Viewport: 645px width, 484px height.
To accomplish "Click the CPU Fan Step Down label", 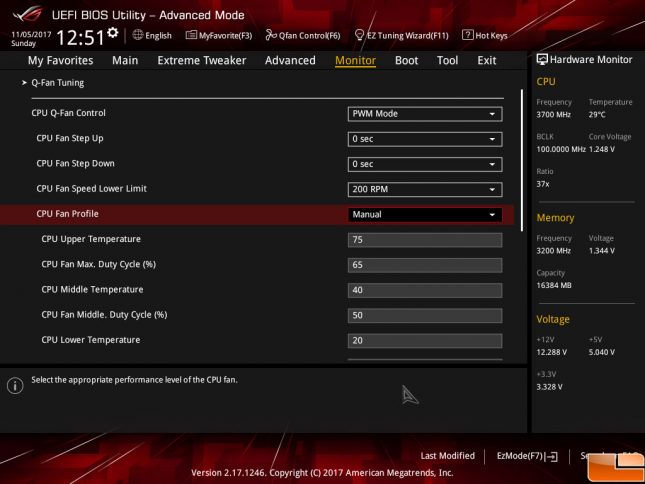I will click(x=75, y=163).
